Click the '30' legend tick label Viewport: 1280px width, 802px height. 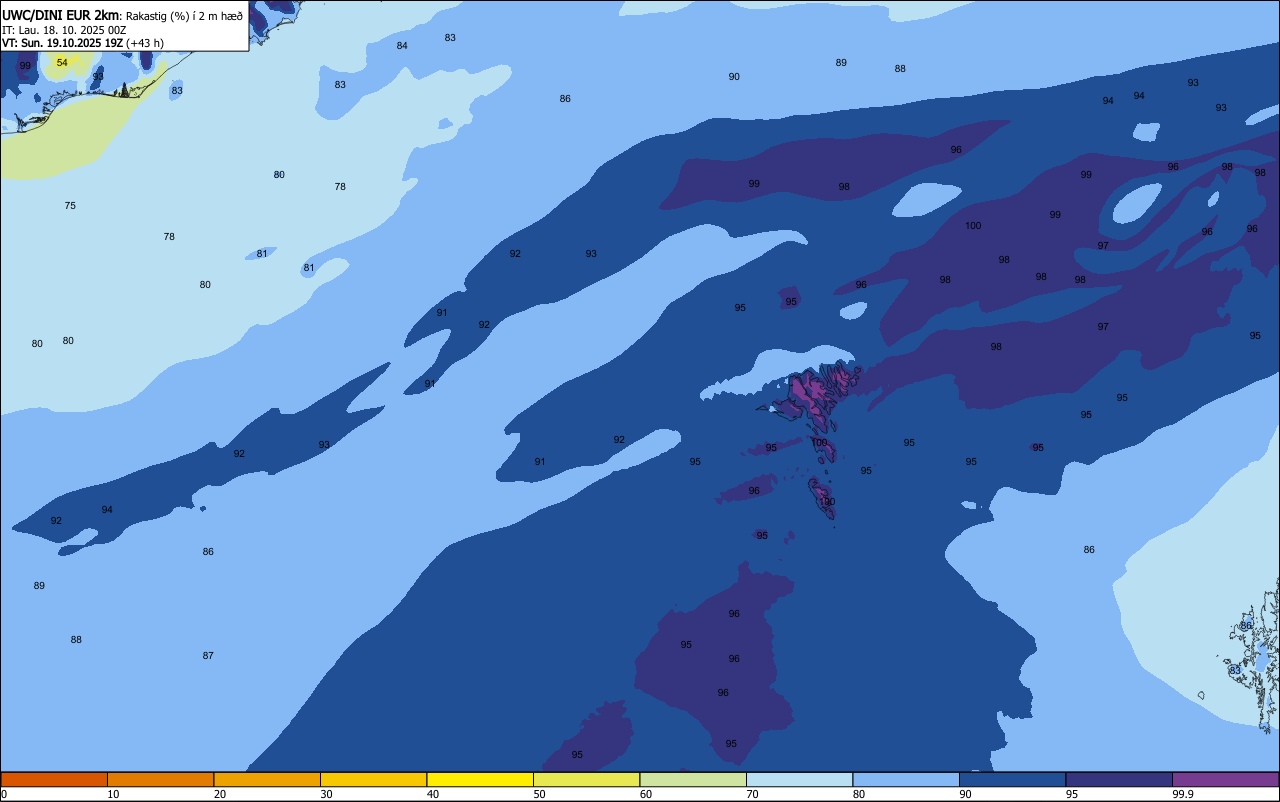point(326,794)
